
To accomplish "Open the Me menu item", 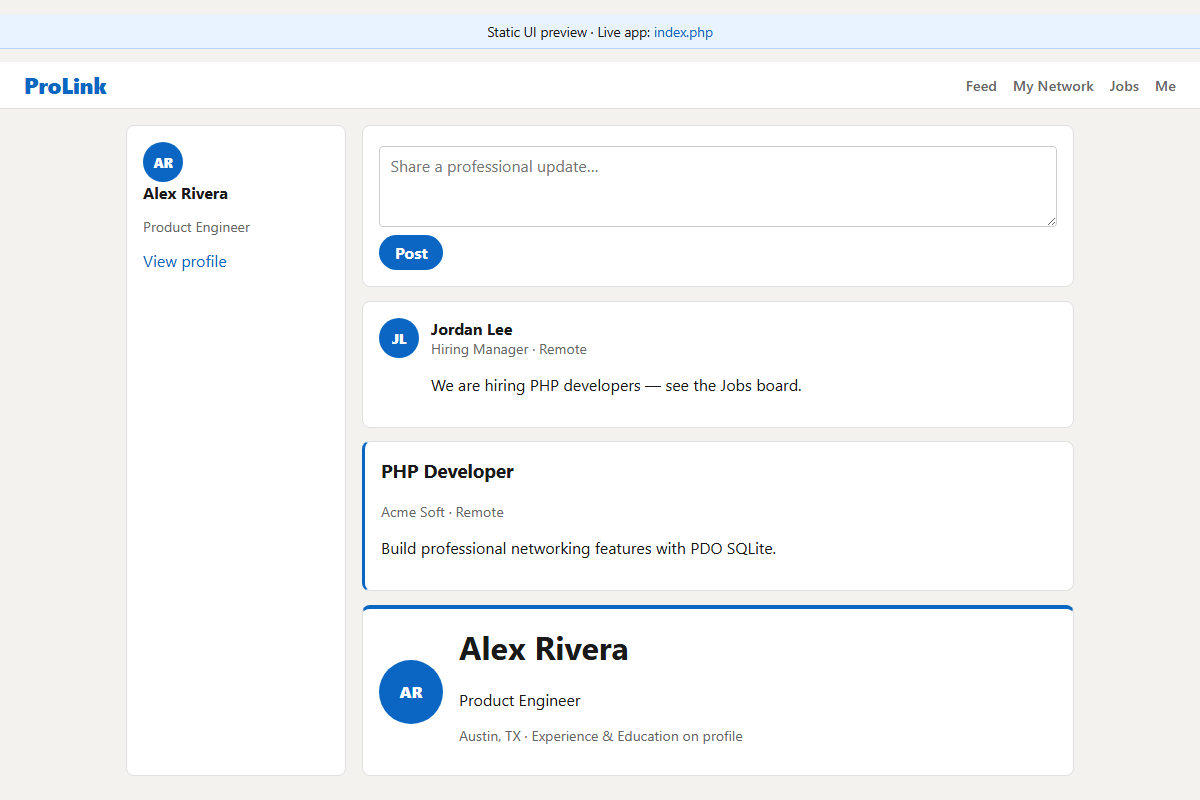I will 1165,86.
